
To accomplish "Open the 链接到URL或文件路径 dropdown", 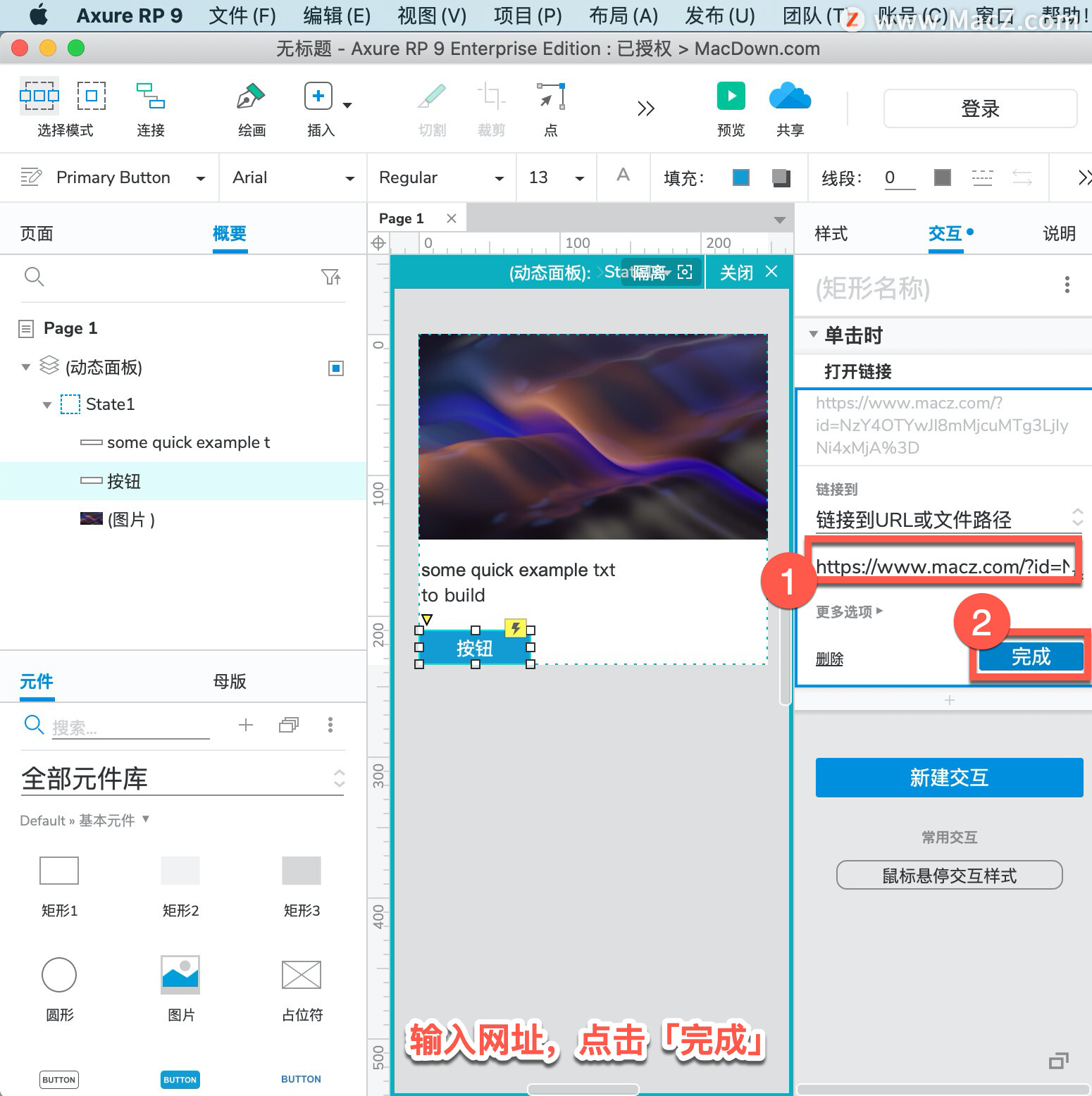I will pyautogui.click(x=949, y=519).
